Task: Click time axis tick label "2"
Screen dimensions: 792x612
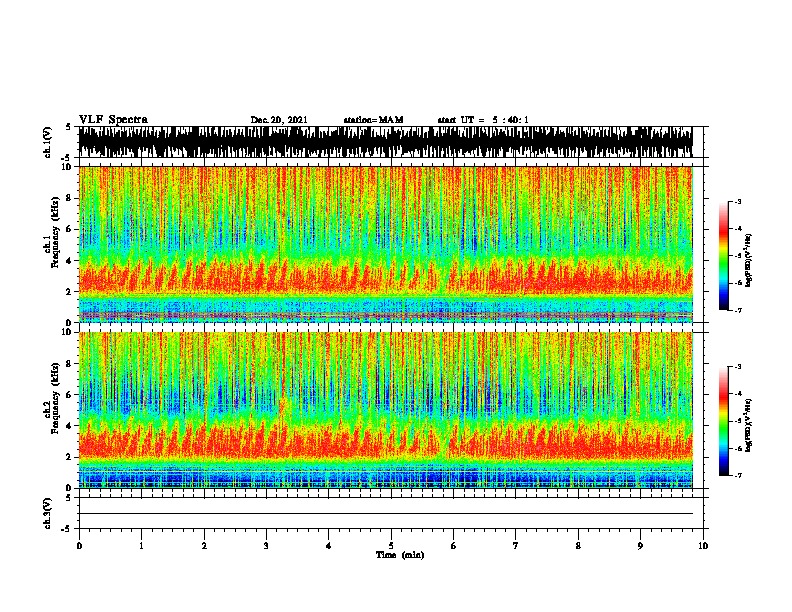Action: pyautogui.click(x=204, y=546)
